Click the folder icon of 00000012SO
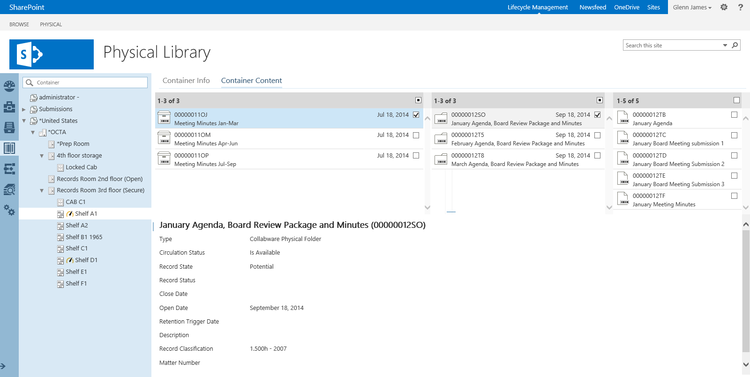Viewport: 750px width, 377px height. tap(441, 118)
